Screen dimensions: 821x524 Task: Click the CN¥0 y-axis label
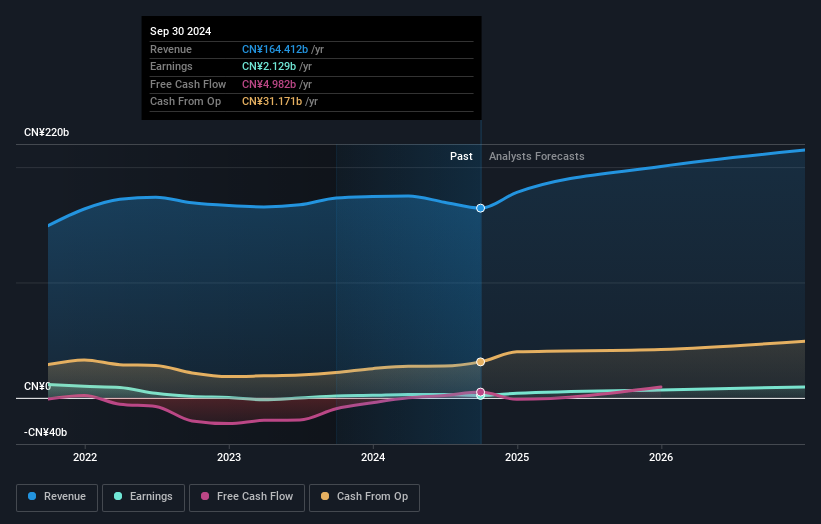(37, 386)
